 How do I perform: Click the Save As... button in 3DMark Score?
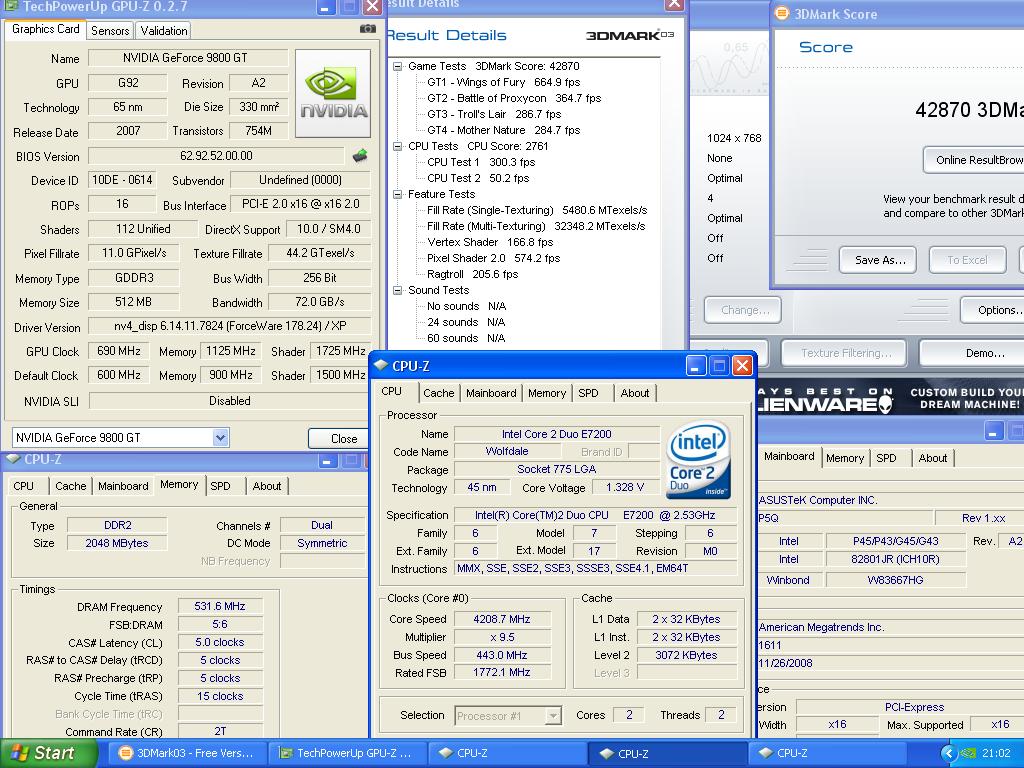pos(880,260)
